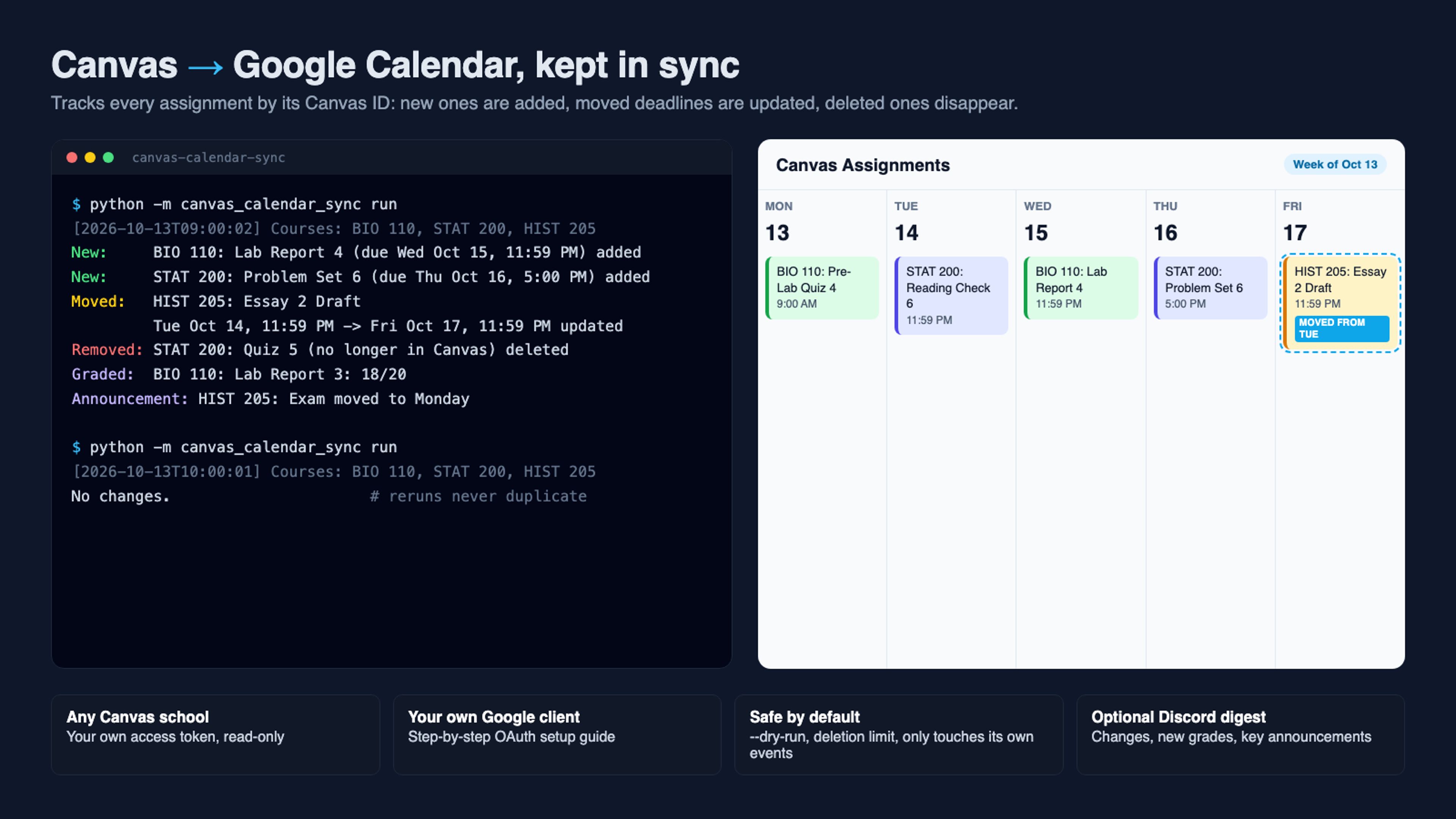The image size is (1456, 819).
Task: Click the Graded: BIO 110 Lab Report 3 line
Action: 238,374
